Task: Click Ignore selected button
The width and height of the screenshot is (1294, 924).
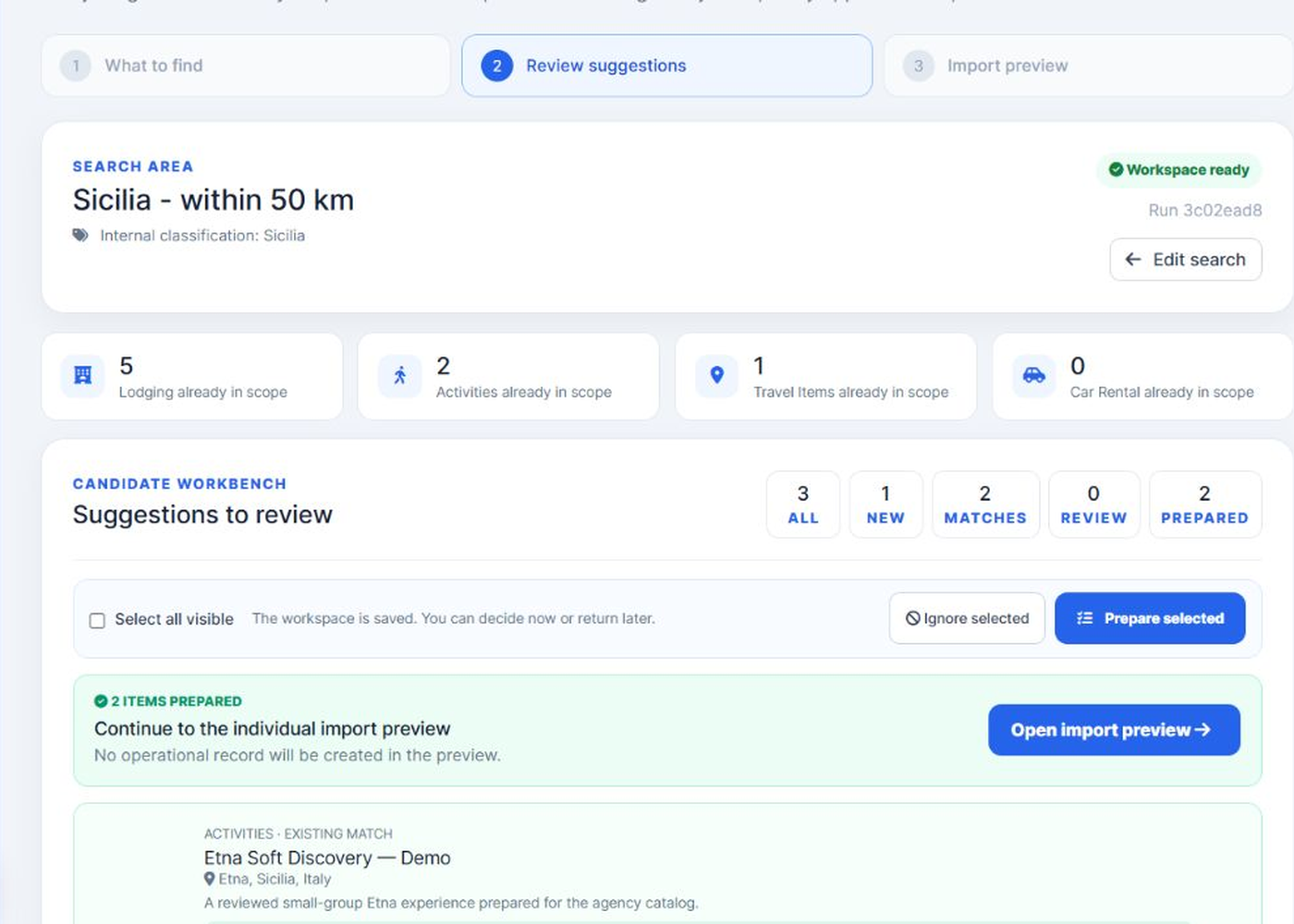Action: coord(967,618)
